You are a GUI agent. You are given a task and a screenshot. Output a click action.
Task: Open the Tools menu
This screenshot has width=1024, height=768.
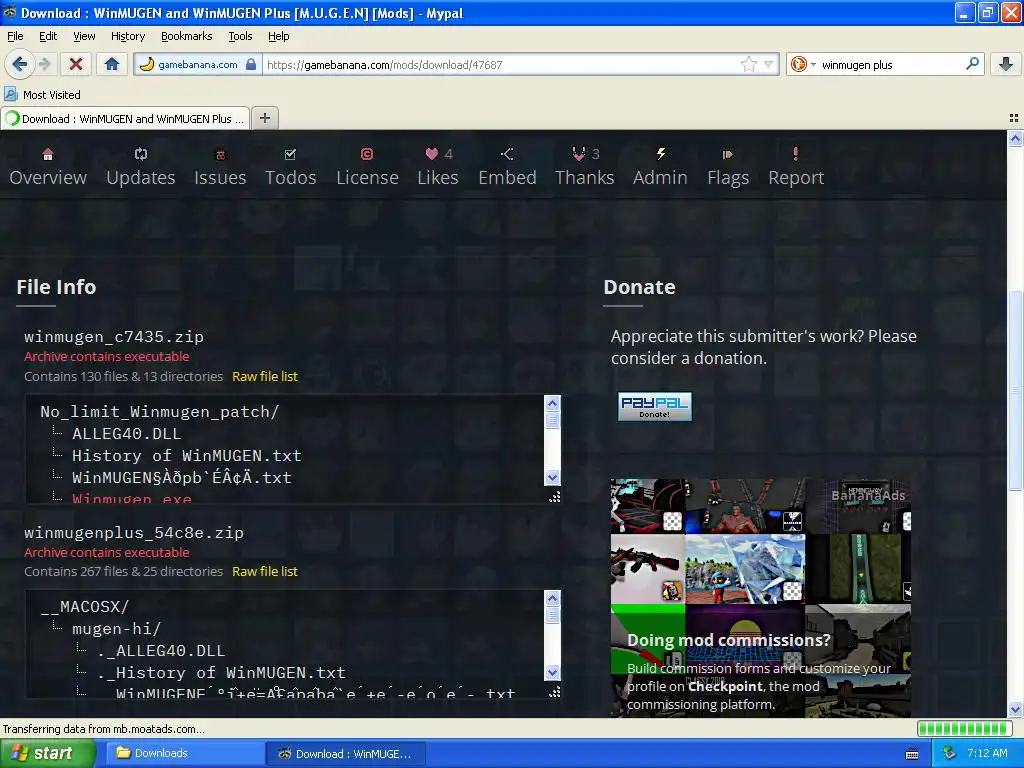coord(240,36)
